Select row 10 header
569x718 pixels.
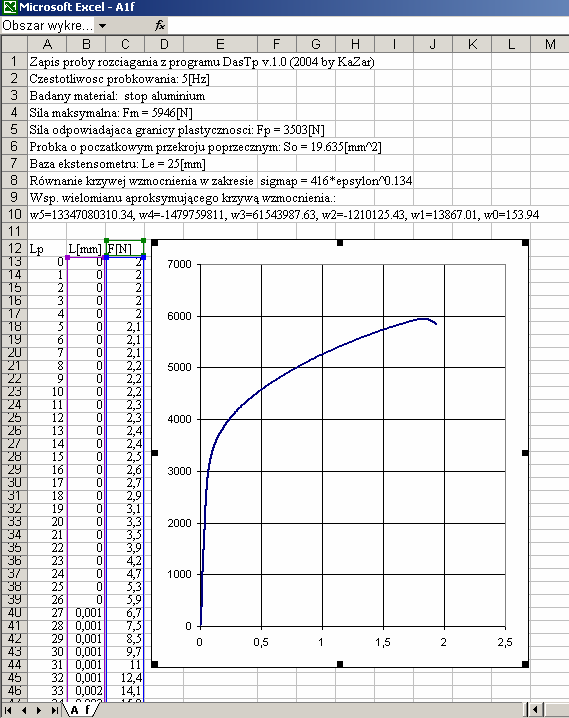click(x=14, y=214)
